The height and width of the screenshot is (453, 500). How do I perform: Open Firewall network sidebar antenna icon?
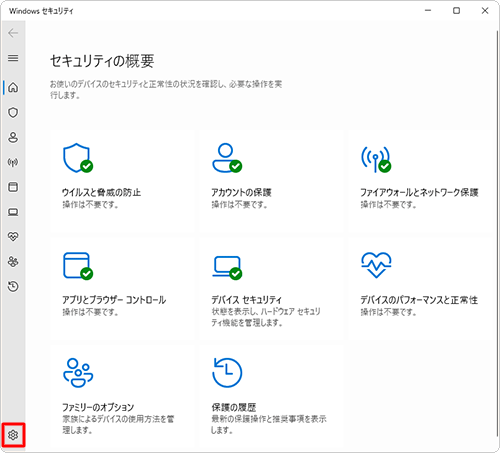coord(13,162)
